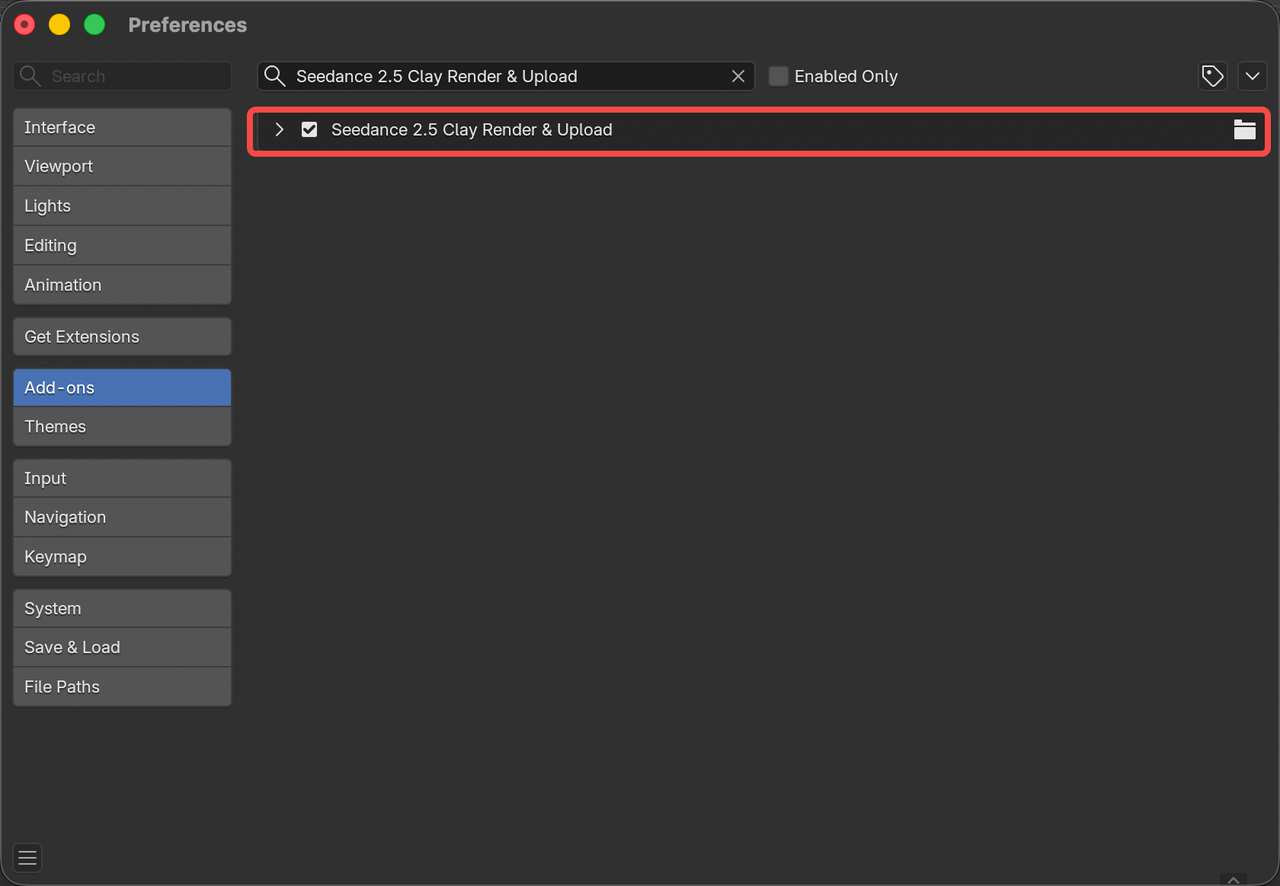Go to the Navigation section

122,517
